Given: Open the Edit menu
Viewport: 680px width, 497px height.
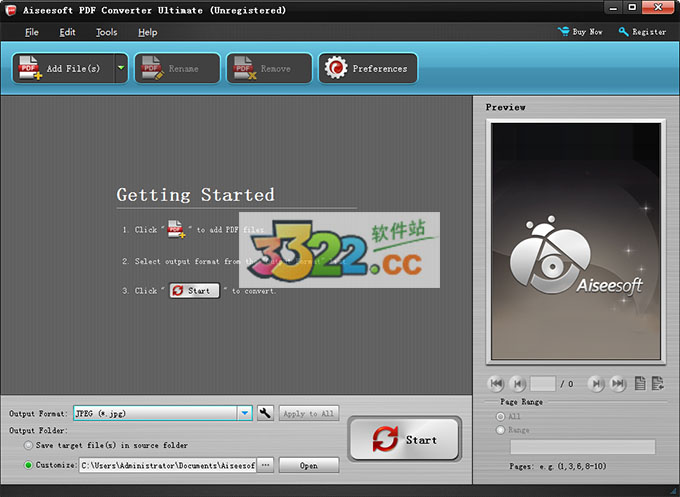Looking at the screenshot, I should (67, 32).
